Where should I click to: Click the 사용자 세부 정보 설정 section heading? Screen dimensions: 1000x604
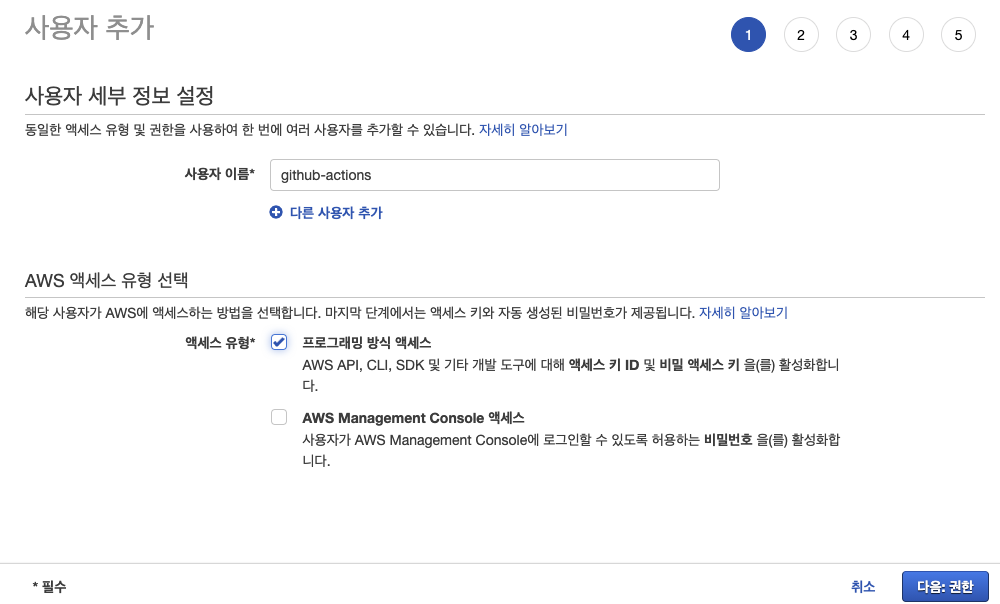point(119,97)
